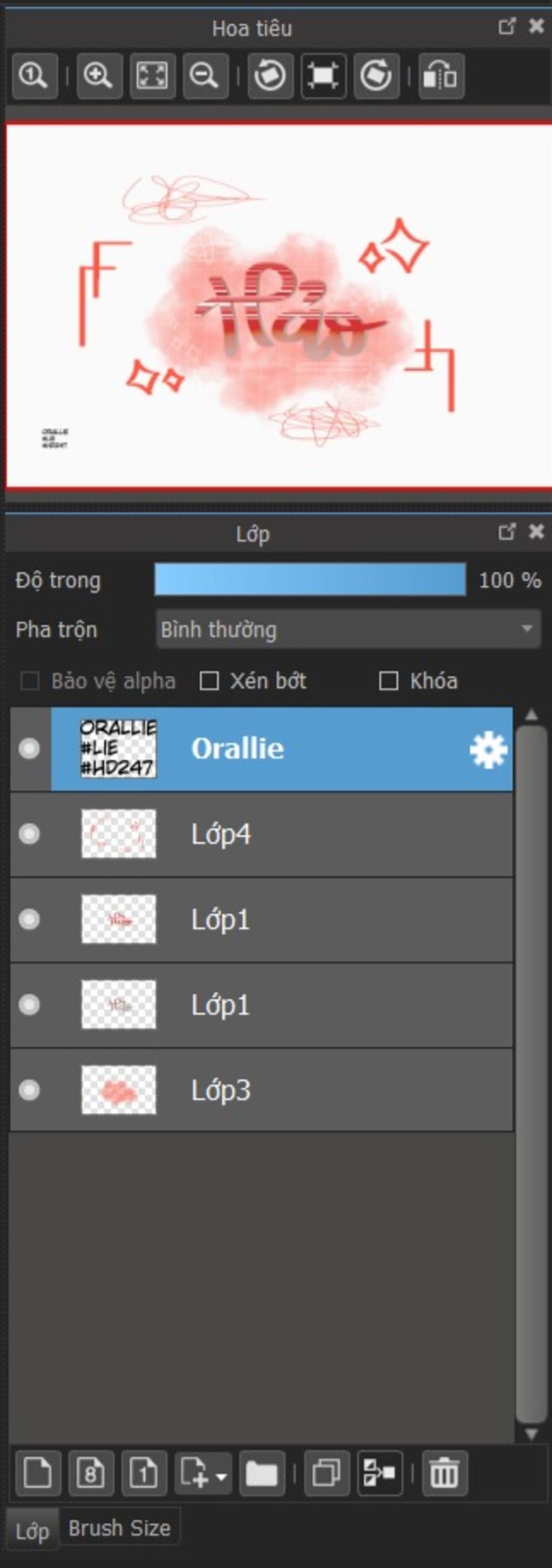
Task: Create a new layer folder
Action: (262, 1473)
